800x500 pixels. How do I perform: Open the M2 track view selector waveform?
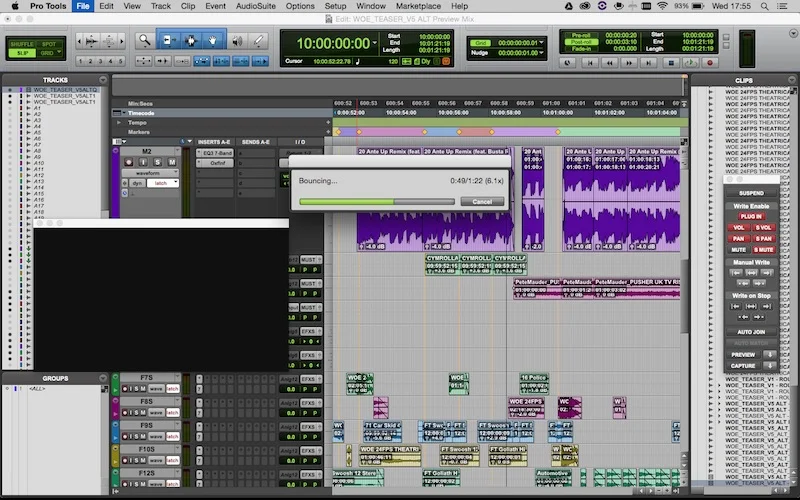pyautogui.click(x=151, y=173)
